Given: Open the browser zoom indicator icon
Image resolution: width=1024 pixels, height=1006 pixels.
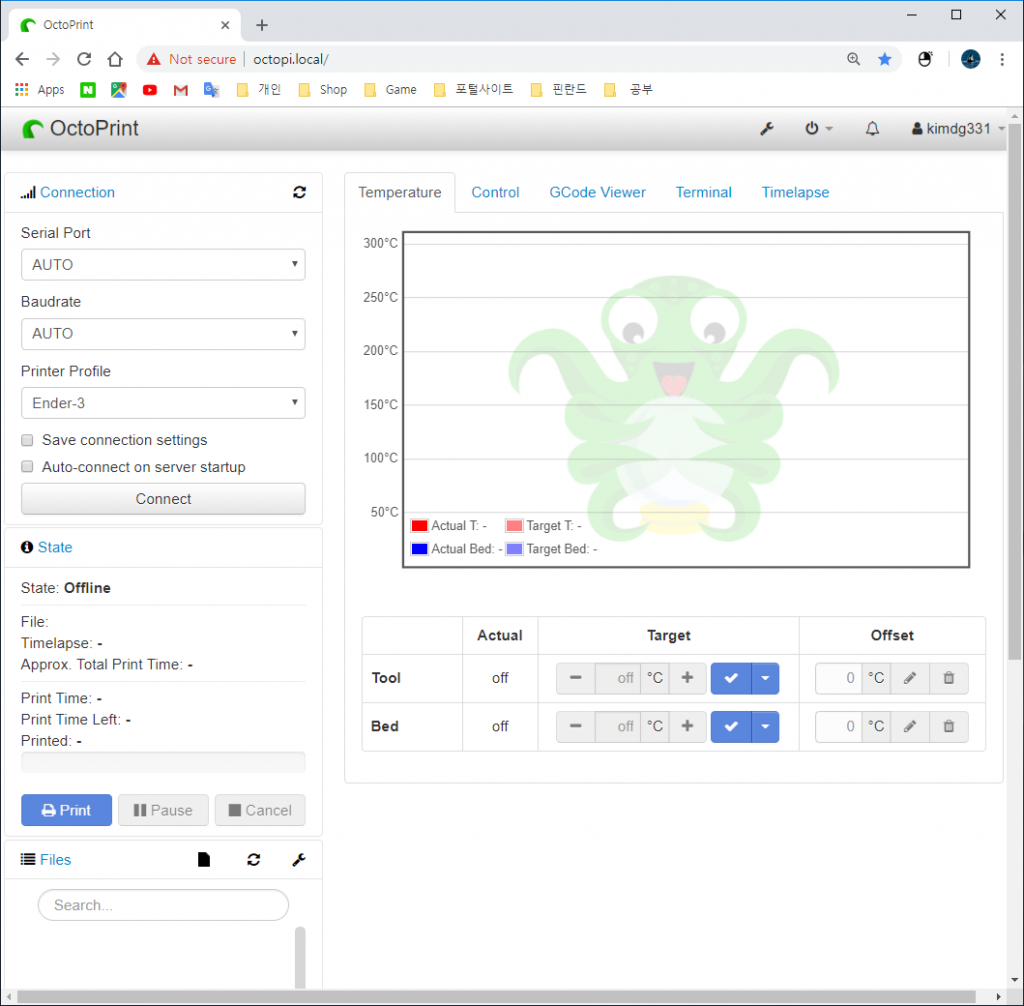Looking at the screenshot, I should 854,59.
